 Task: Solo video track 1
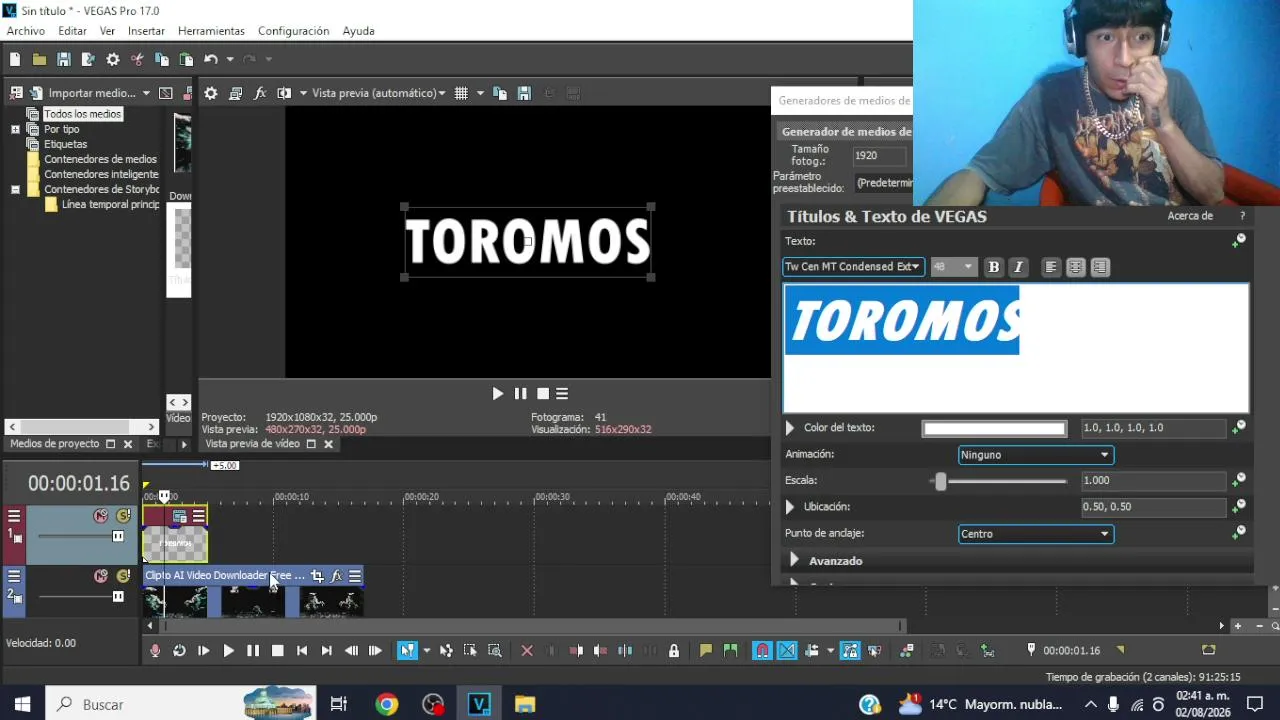(124, 516)
